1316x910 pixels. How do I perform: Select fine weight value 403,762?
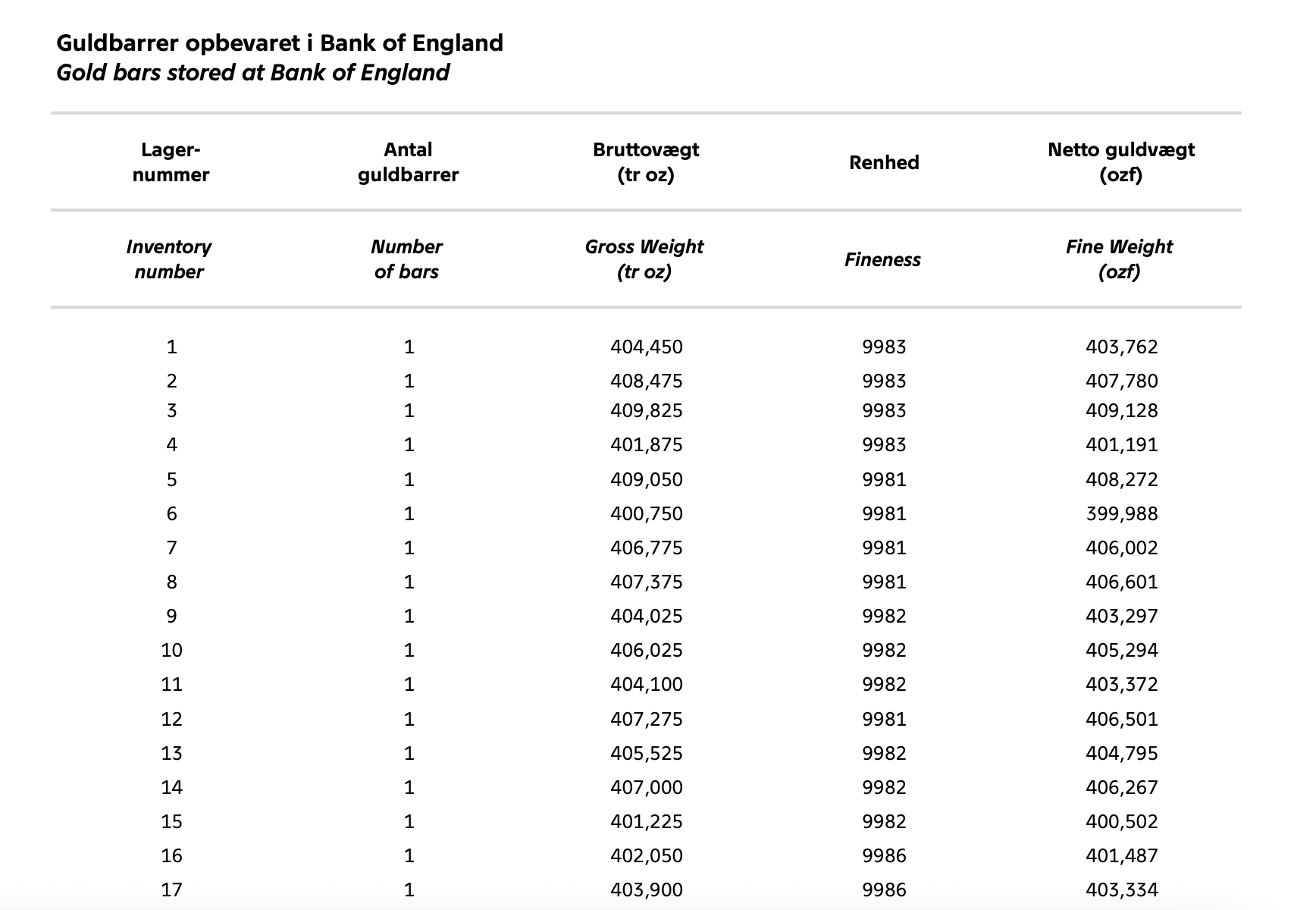point(1122,347)
